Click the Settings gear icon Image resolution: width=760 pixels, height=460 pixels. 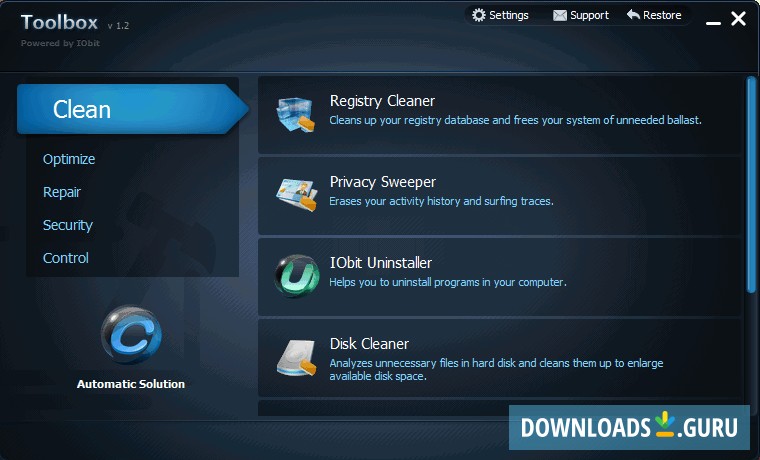[478, 15]
